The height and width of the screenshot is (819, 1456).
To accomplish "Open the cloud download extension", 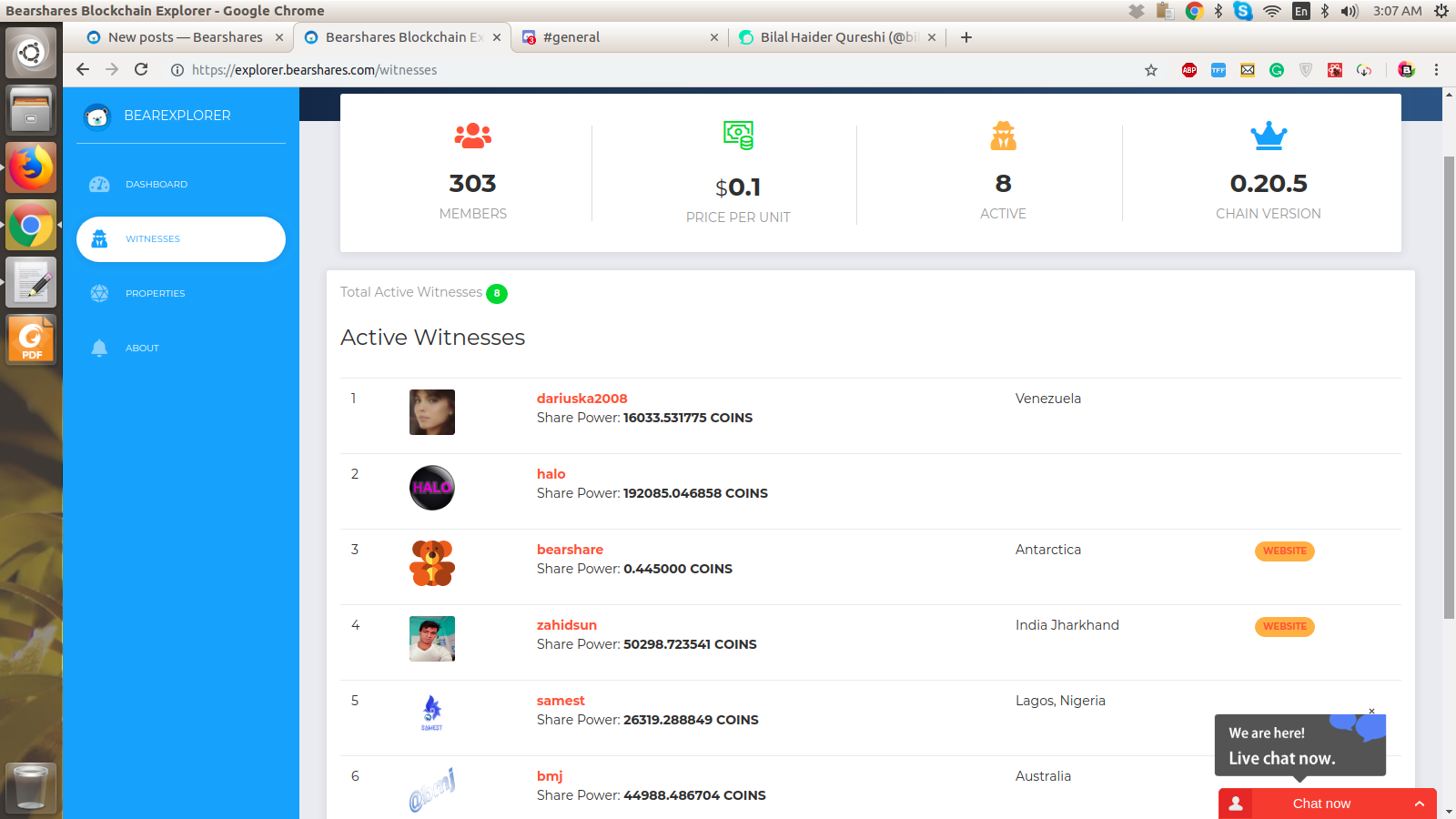I will click(1364, 70).
